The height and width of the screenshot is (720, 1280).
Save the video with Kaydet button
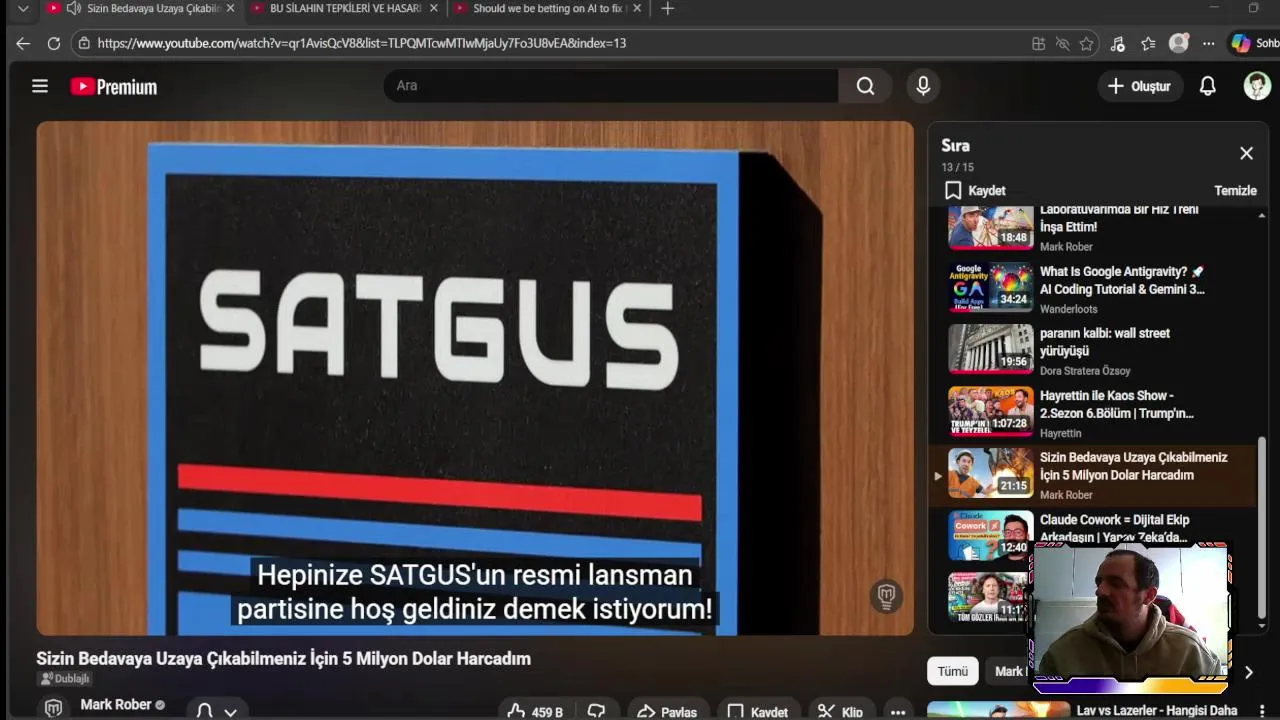758,712
